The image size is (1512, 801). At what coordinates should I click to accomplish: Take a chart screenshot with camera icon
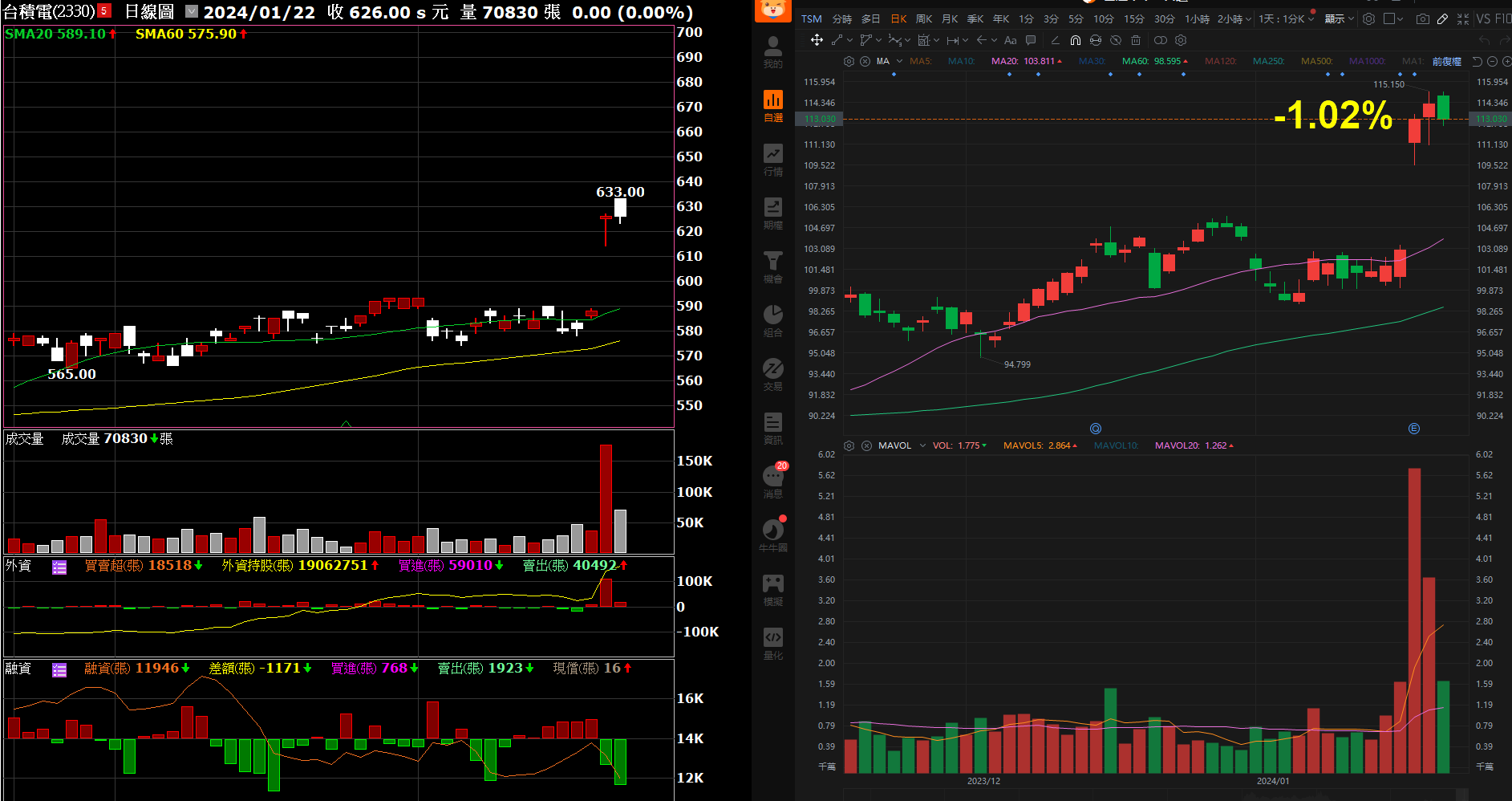pyautogui.click(x=1422, y=18)
